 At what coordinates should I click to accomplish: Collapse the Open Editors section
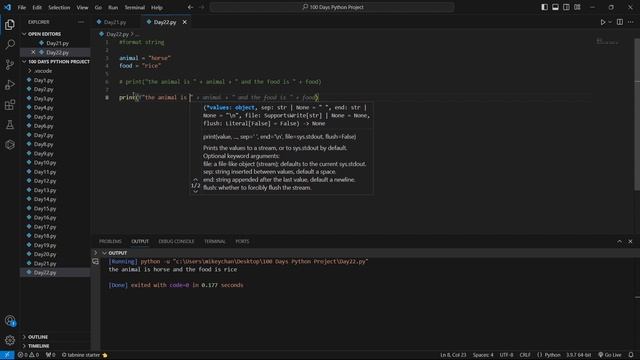click(24, 34)
